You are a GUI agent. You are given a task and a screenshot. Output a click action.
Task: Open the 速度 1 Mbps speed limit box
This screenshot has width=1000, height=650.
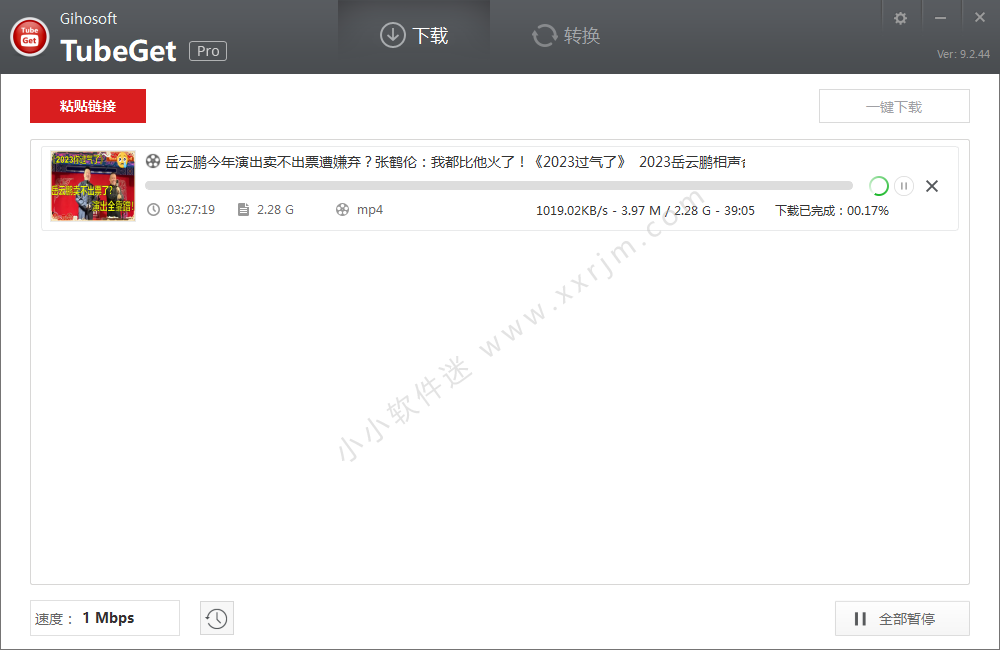pos(105,618)
